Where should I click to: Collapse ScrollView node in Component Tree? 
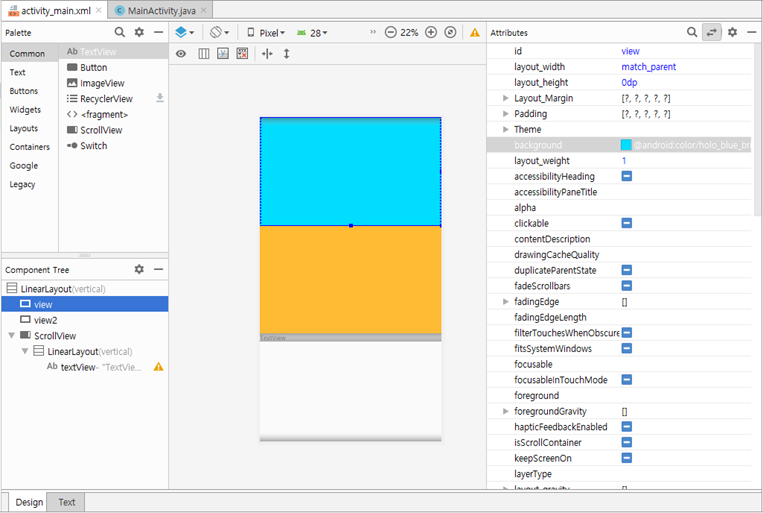(12, 335)
